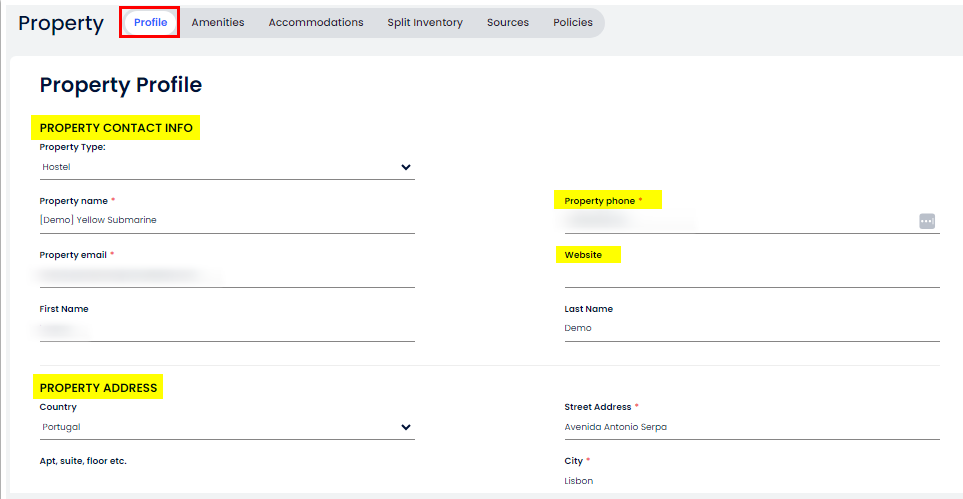Select the Website input field

[751, 275]
